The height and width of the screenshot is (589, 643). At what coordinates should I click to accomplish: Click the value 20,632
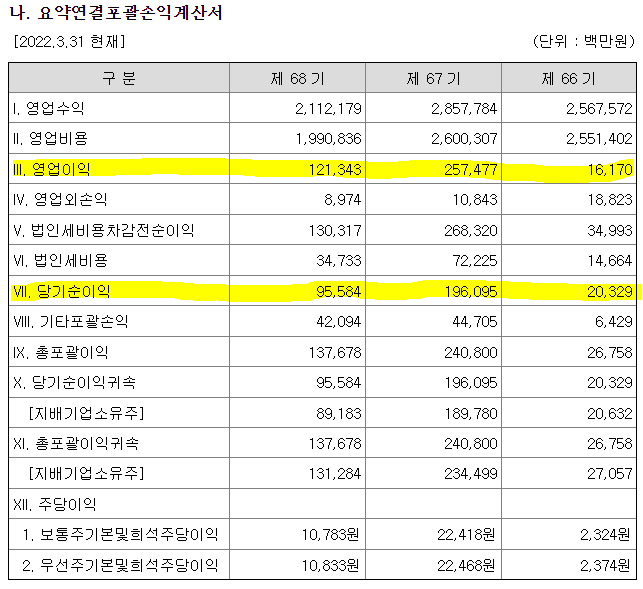coord(610,413)
